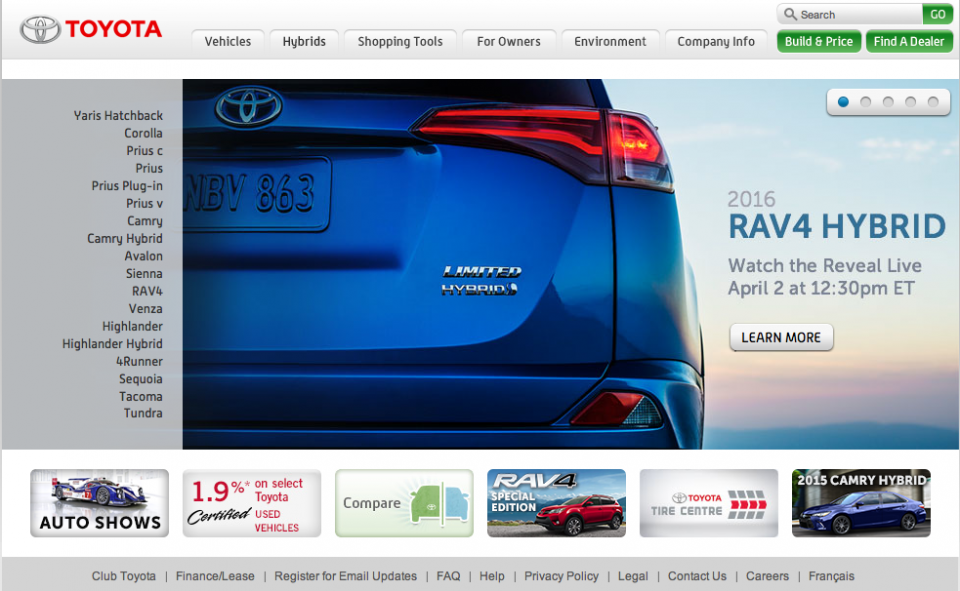This screenshot has width=960, height=591.
Task: Switch site language to Français
Action: pyautogui.click(x=831, y=576)
